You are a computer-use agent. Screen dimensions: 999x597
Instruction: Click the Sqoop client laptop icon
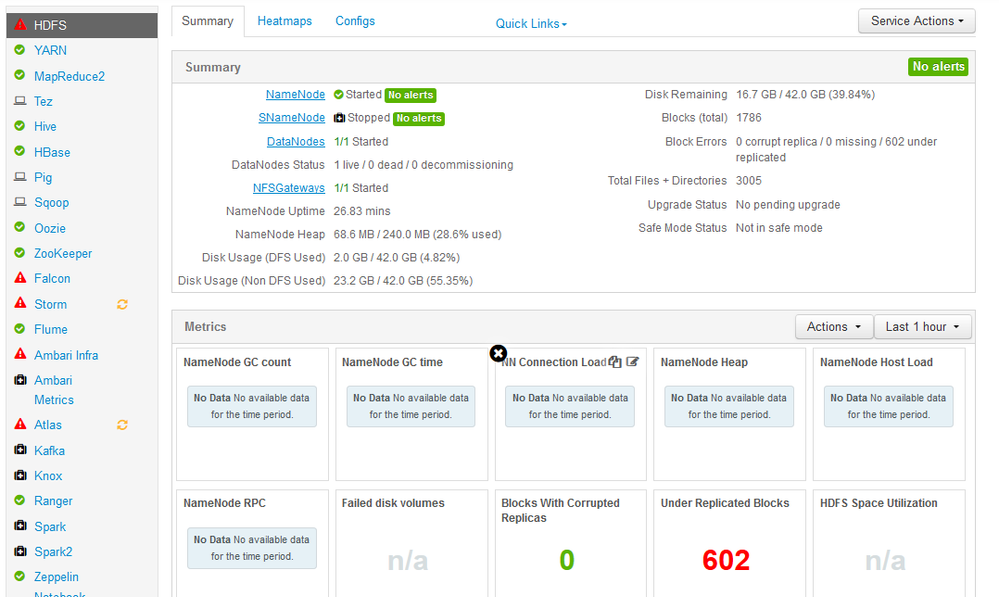click(x=20, y=202)
